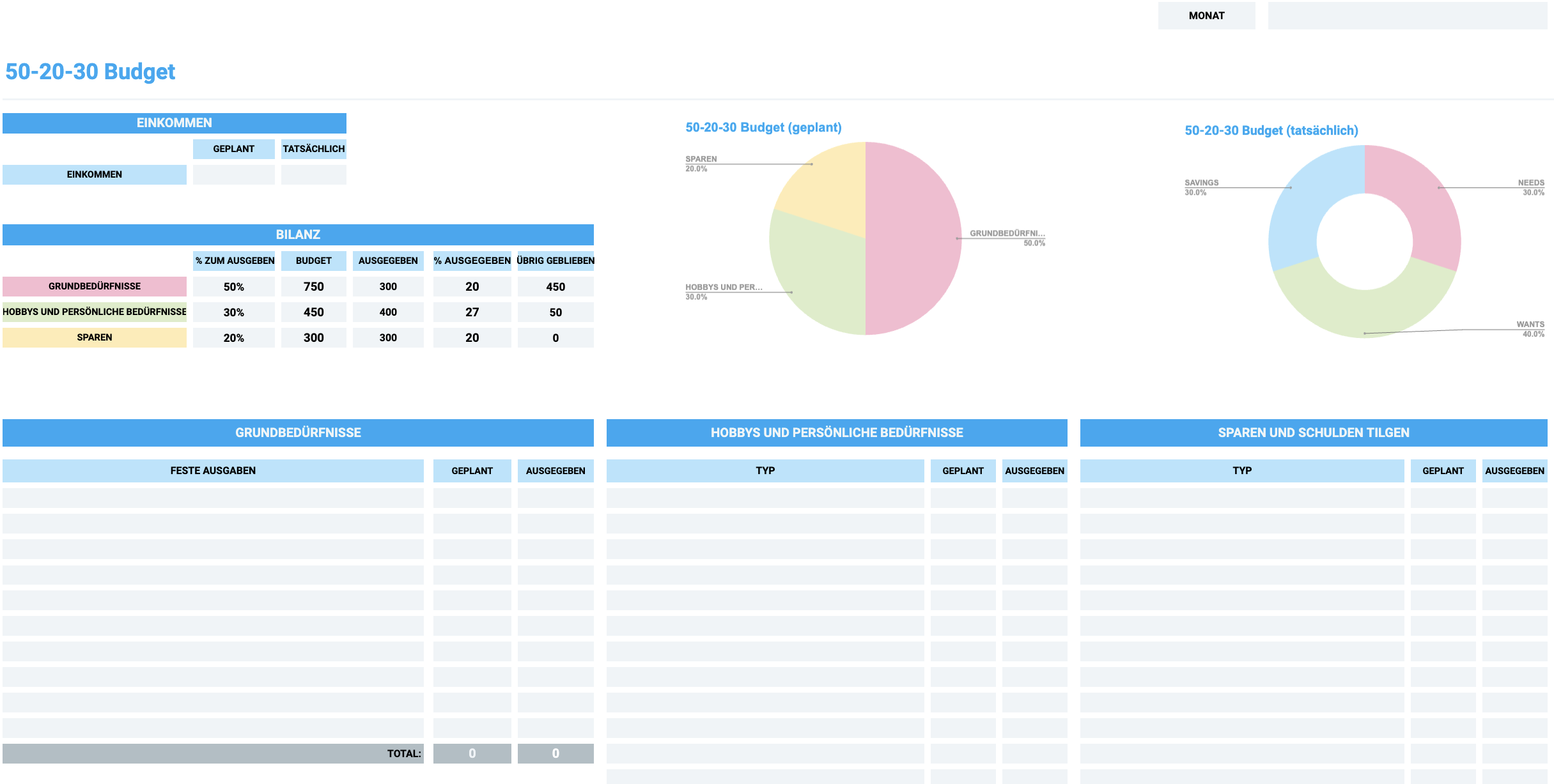Click the SAVINGS 30.0% donut label
Image resolution: width=1554 pixels, height=784 pixels.
coord(1202,187)
